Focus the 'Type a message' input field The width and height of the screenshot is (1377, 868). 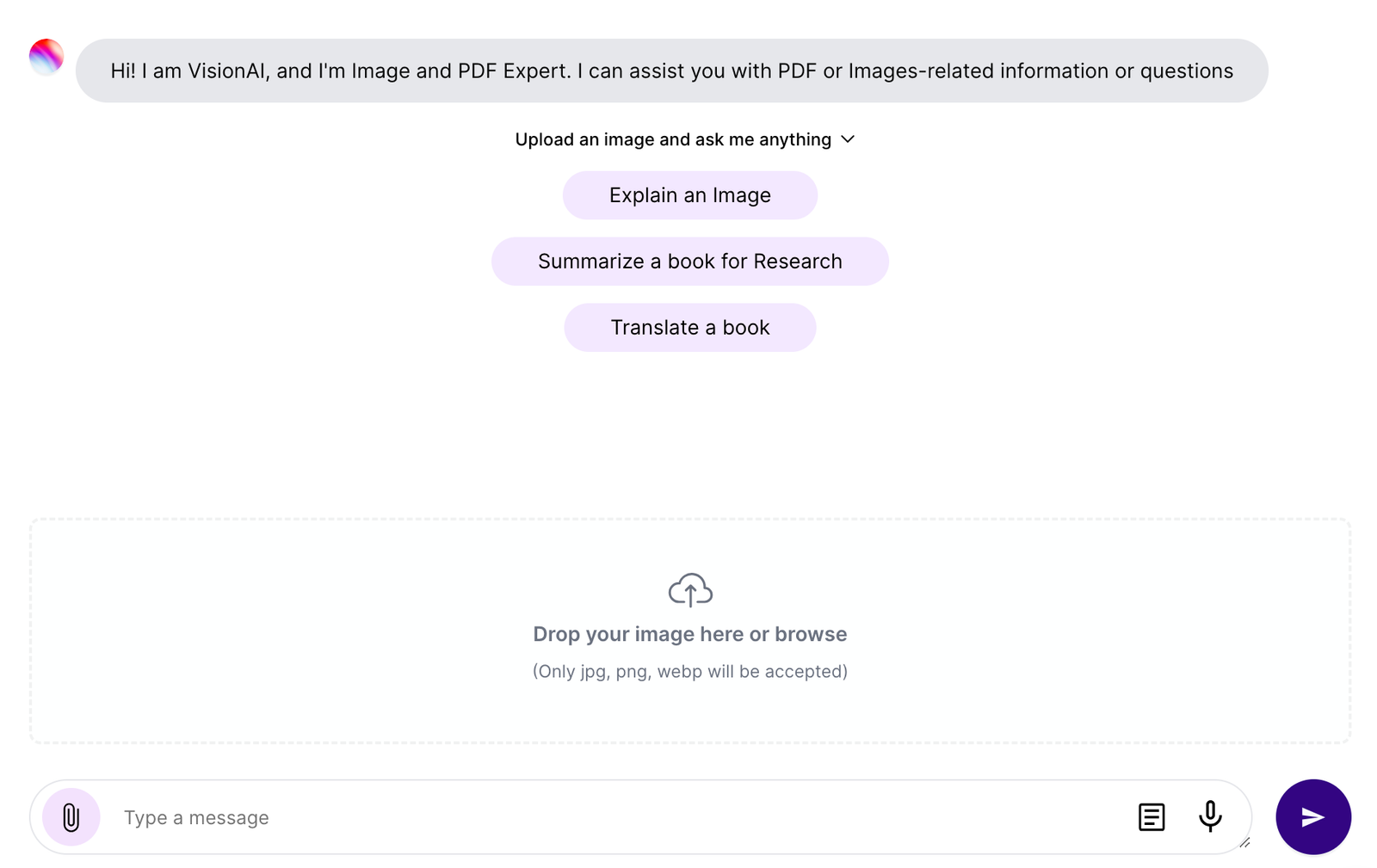(344, 817)
